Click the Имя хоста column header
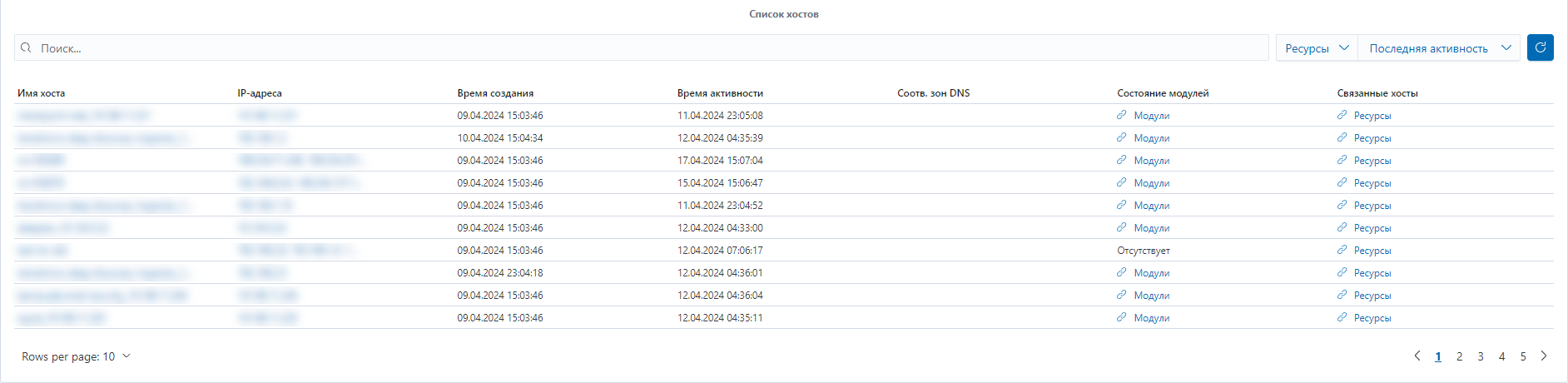 click(x=42, y=93)
